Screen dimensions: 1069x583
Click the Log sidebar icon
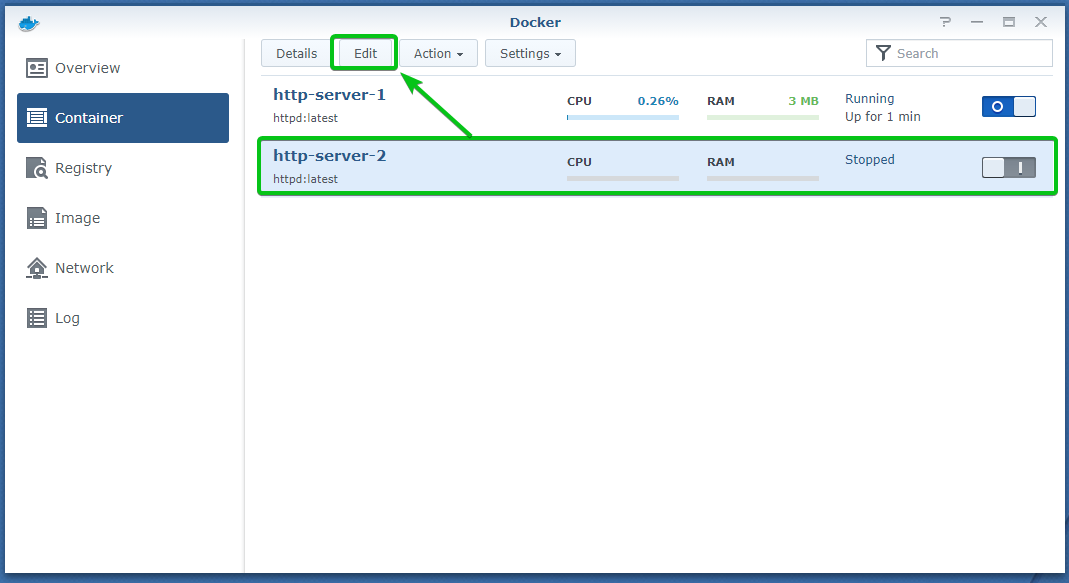pos(37,318)
